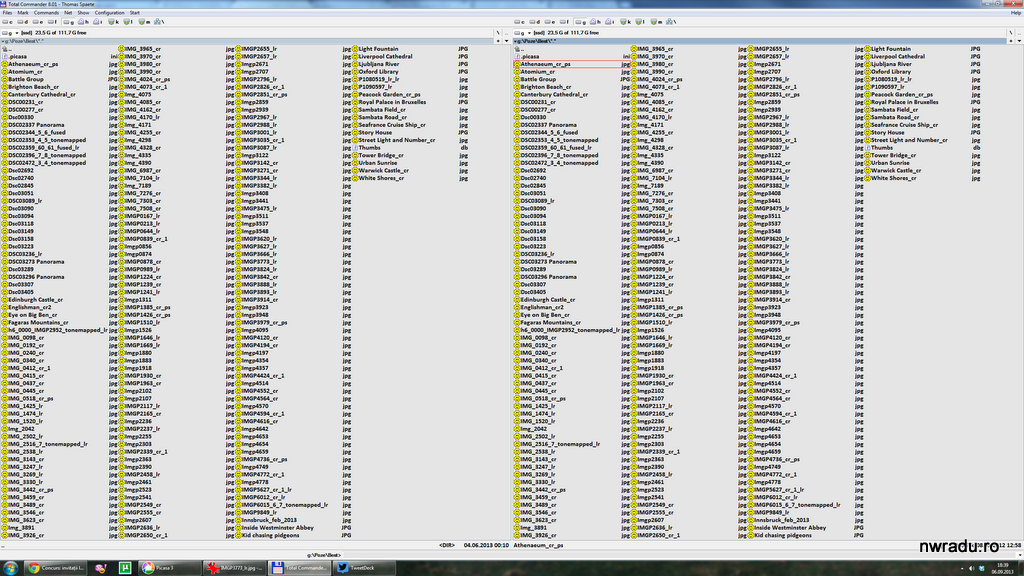The height and width of the screenshot is (576, 1024).
Task: Show the right panel directory history arrow
Action: [x=1019, y=41]
